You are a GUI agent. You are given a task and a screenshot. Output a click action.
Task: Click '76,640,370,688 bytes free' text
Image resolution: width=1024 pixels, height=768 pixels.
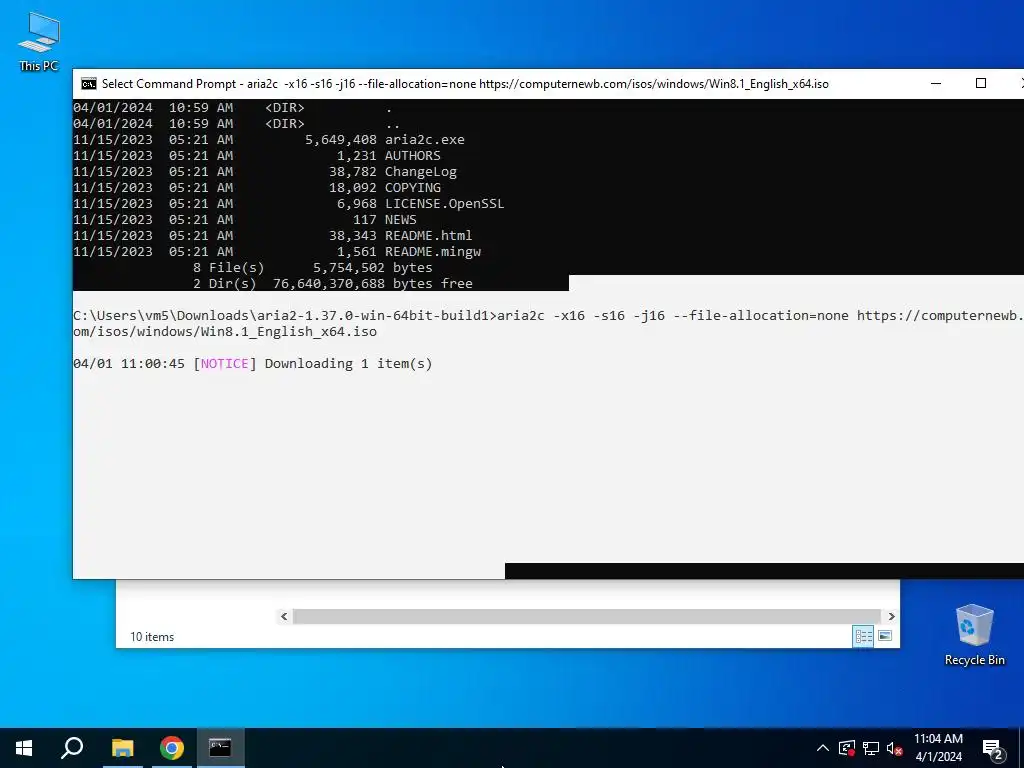(372, 283)
